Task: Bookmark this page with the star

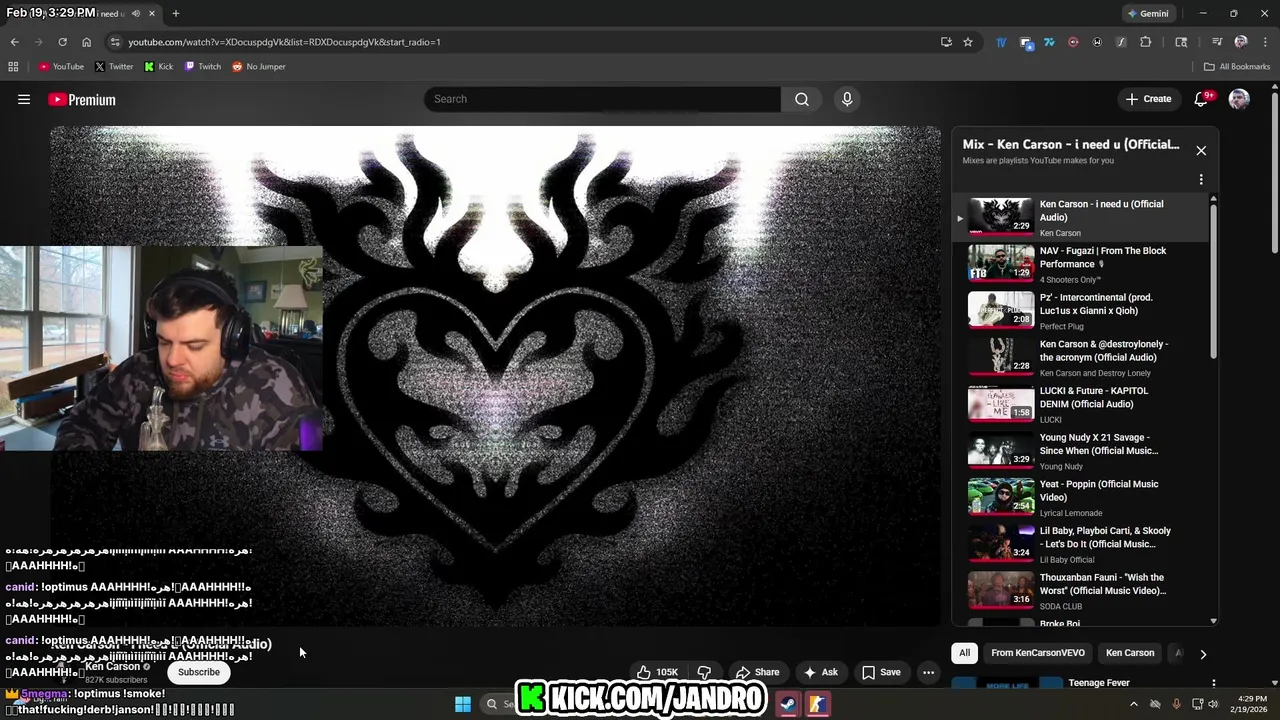Action: [x=968, y=42]
